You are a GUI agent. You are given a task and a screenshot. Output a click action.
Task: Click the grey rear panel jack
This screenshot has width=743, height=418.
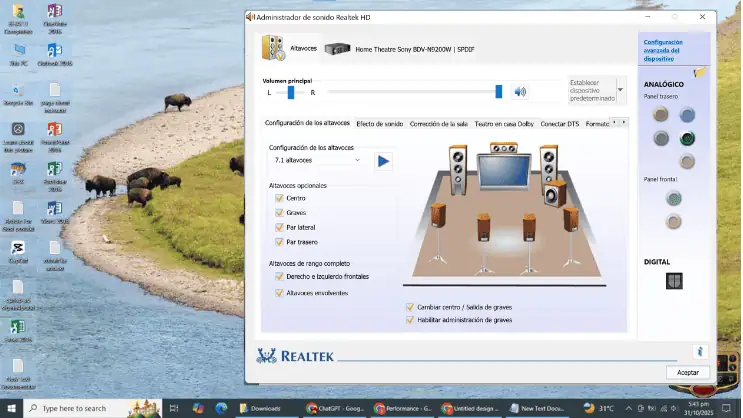tap(661, 138)
